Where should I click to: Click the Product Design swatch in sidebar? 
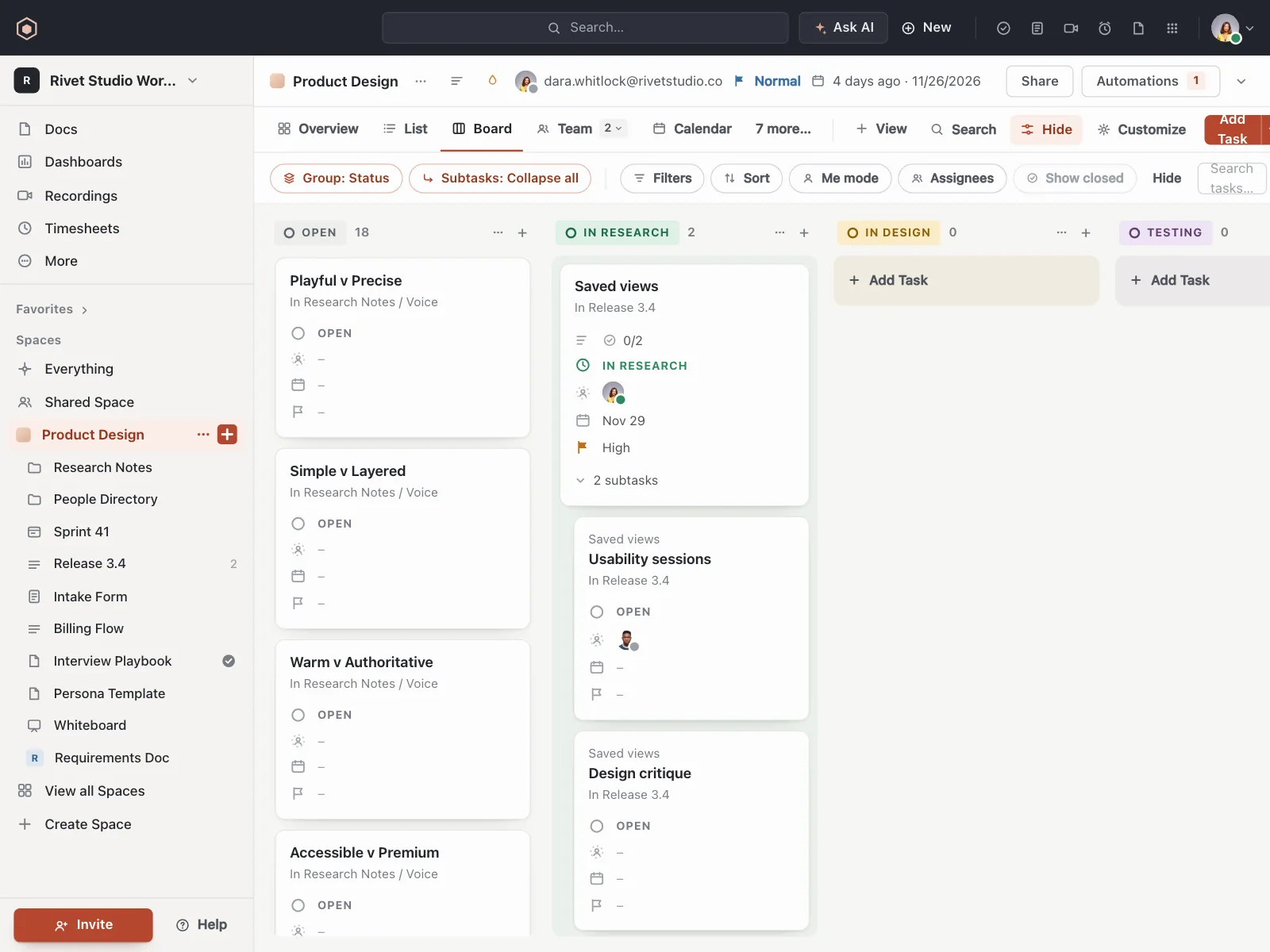coord(24,434)
